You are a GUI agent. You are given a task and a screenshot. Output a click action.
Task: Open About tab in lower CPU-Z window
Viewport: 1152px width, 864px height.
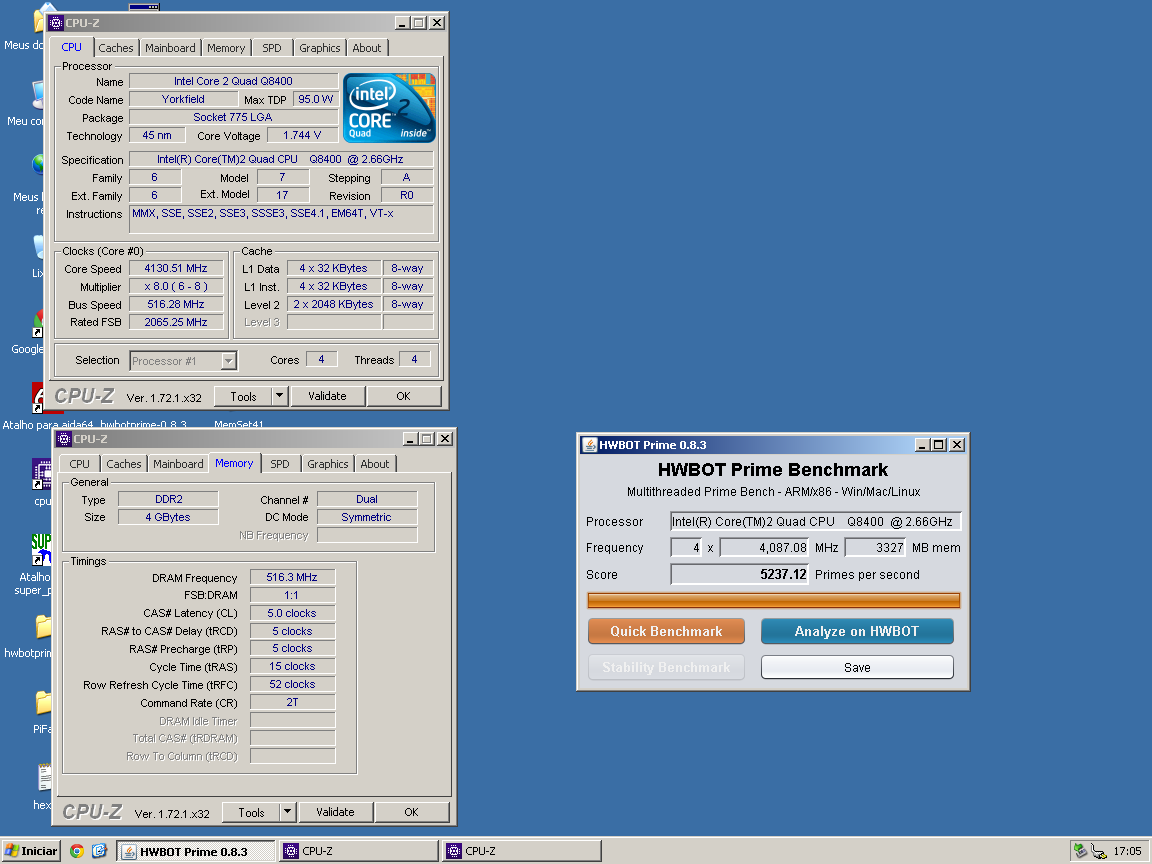(x=375, y=464)
